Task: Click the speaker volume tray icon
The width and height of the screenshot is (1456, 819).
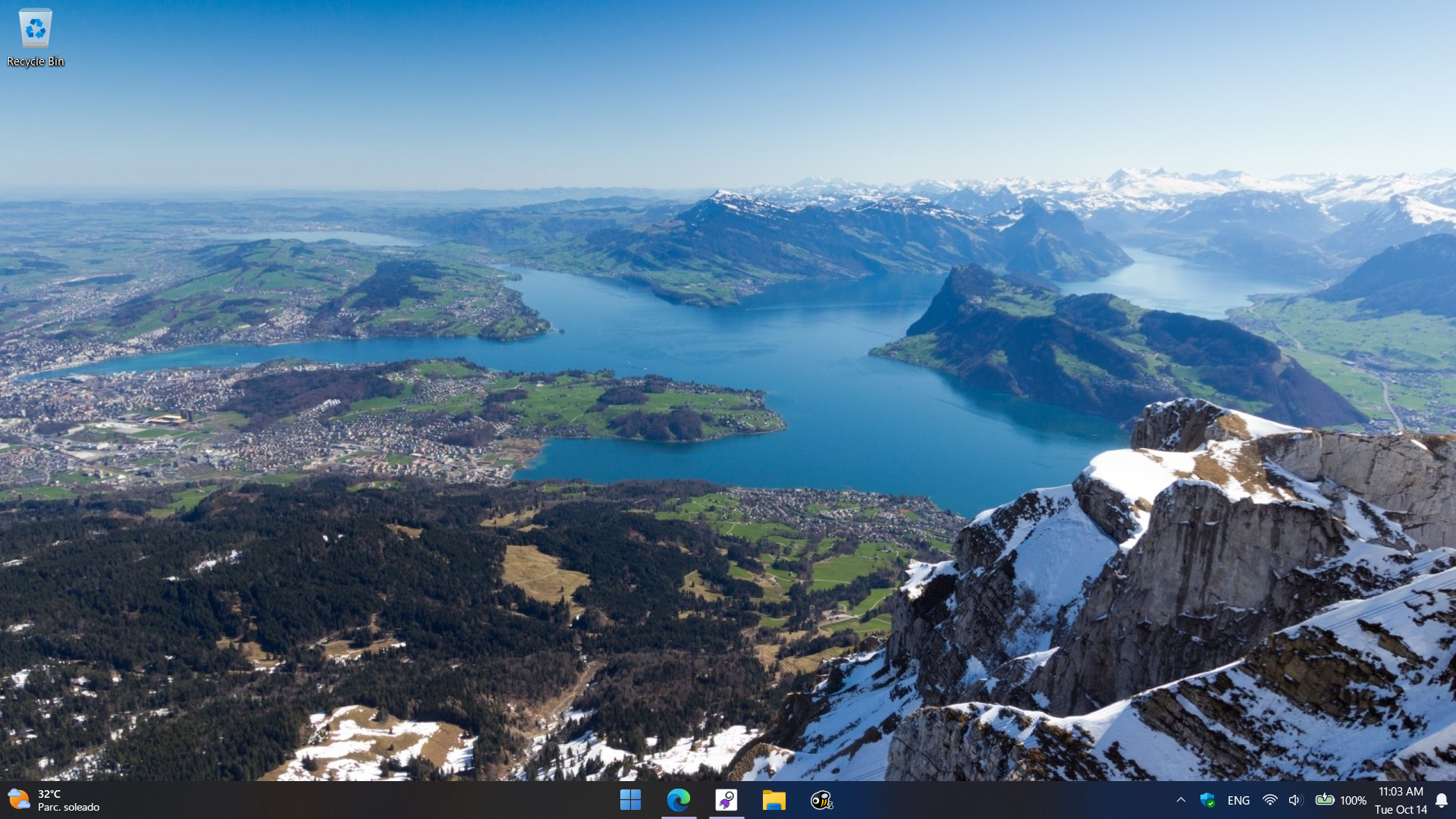Action: (1294, 800)
